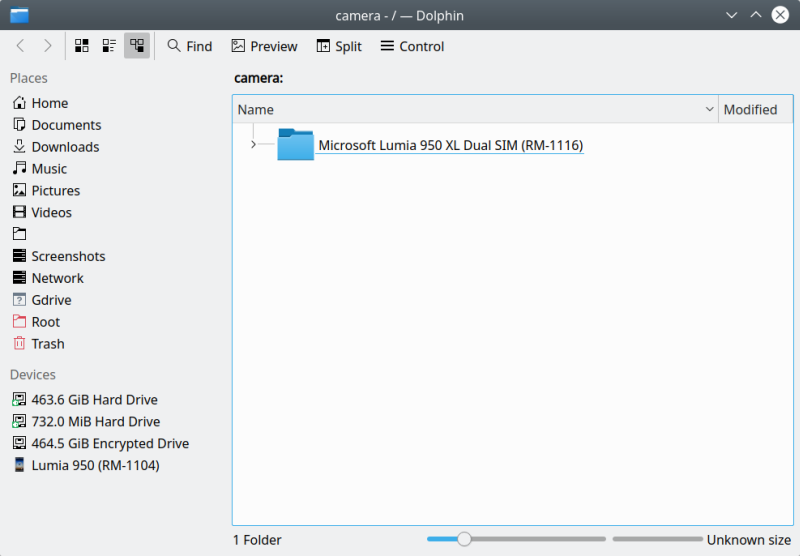Image resolution: width=800 pixels, height=556 pixels.
Task: Click the 1 Folder status text
Action: tap(257, 540)
